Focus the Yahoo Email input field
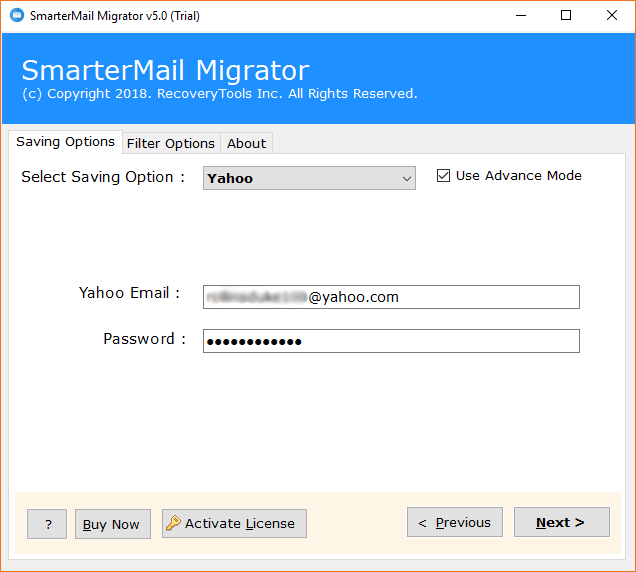 click(x=391, y=297)
